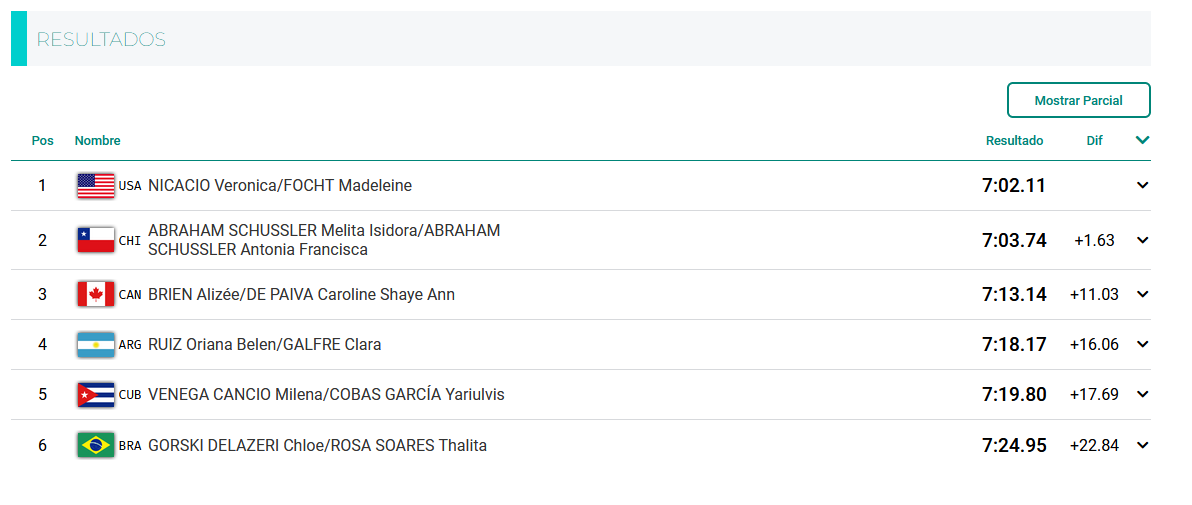
Task: Expand the Brazil sixth place row
Action: (x=1143, y=445)
